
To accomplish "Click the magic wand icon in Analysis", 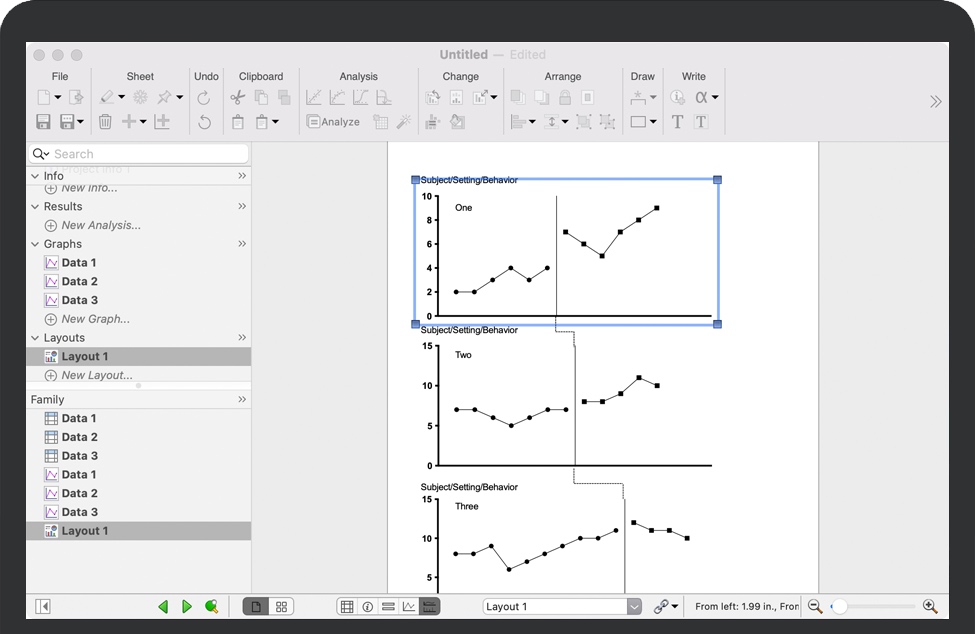I will click(x=404, y=122).
